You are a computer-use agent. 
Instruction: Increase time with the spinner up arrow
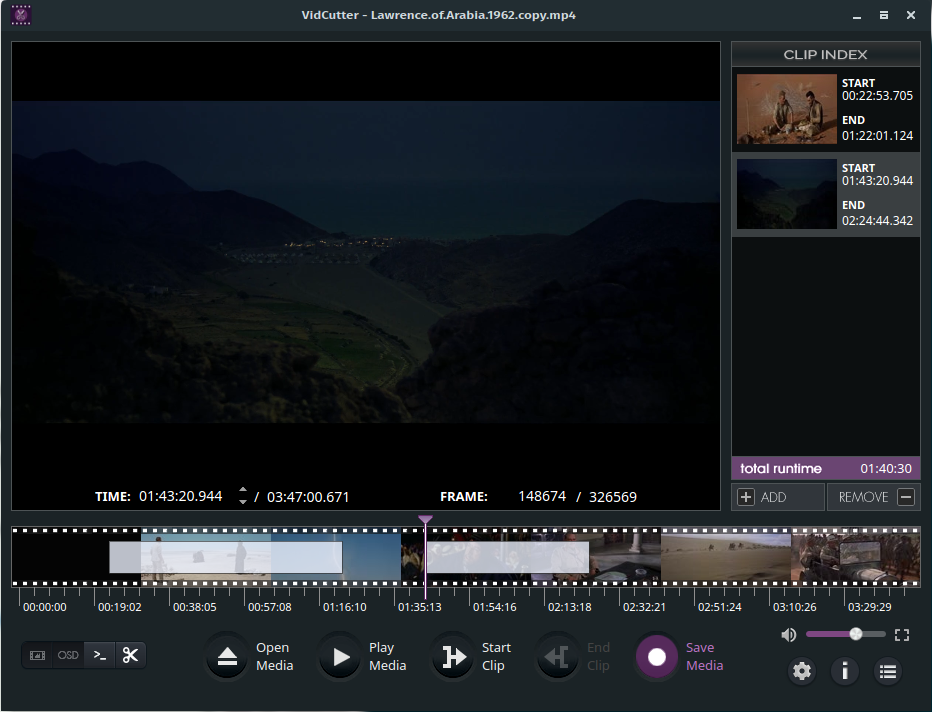[243, 490]
